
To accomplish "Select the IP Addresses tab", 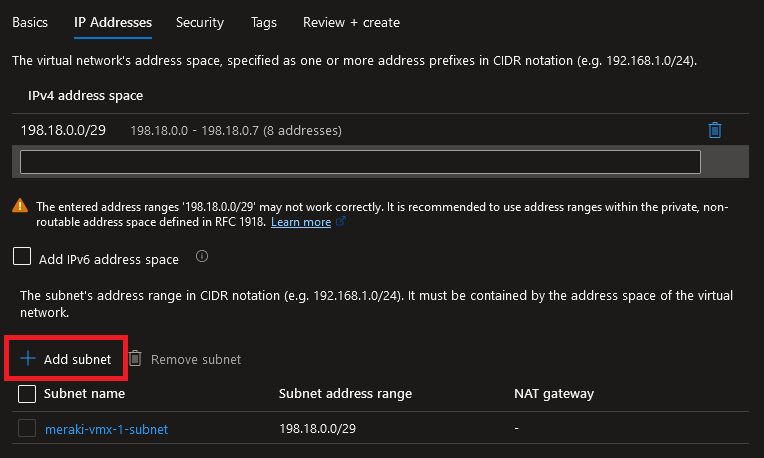I will click(112, 22).
